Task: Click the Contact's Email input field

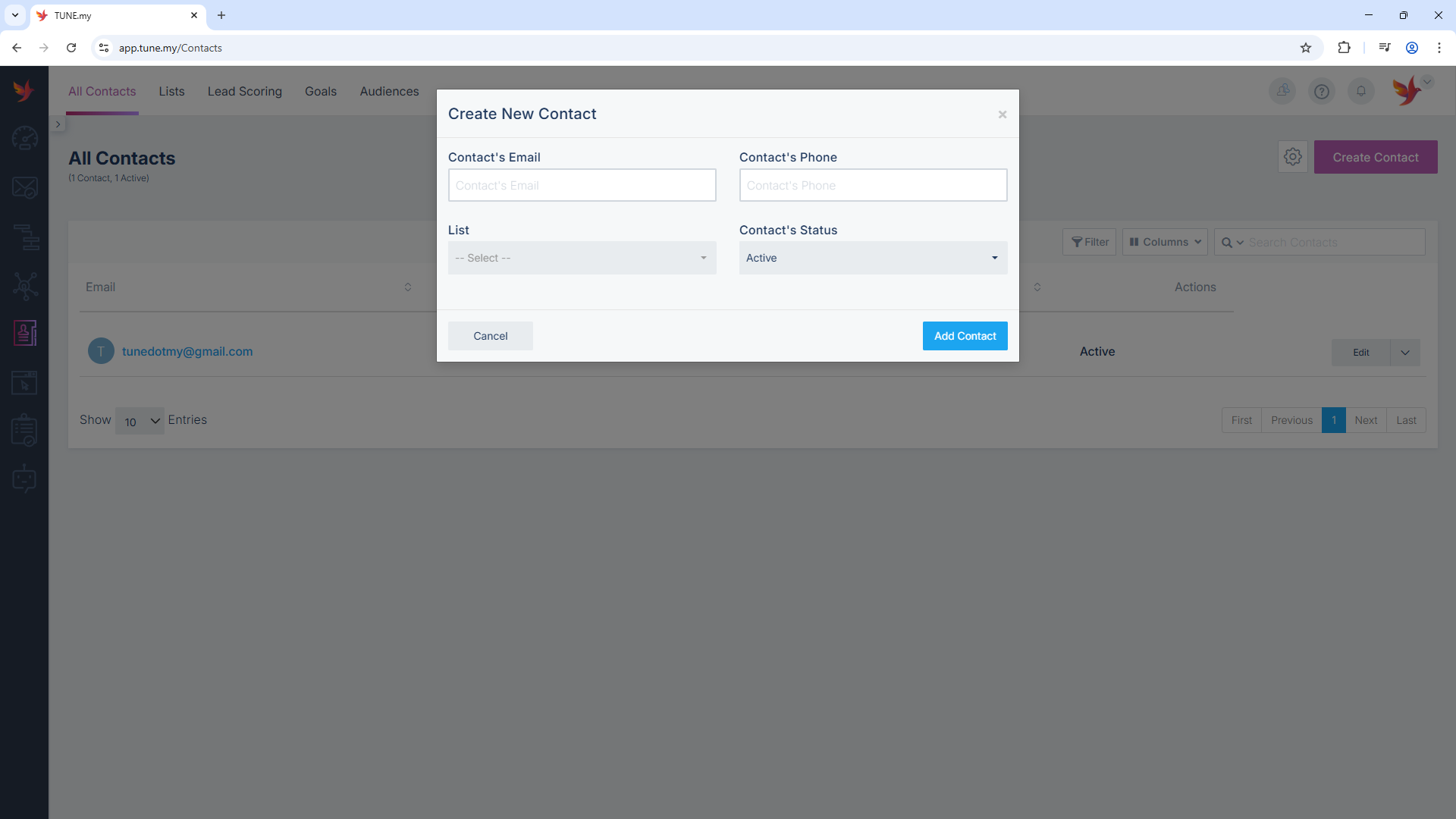Action: 582,185
